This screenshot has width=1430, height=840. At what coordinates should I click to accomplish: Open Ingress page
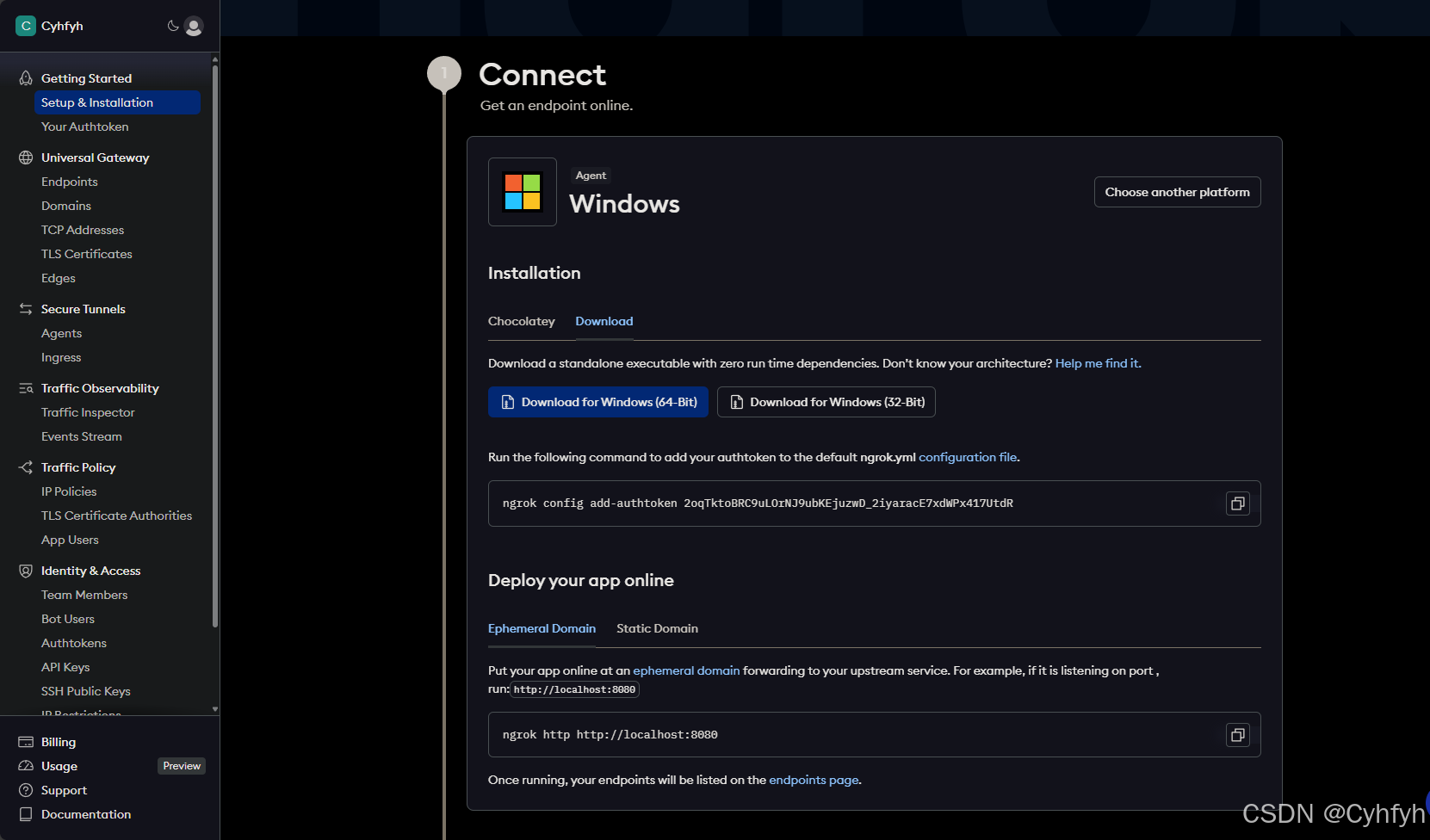61,357
